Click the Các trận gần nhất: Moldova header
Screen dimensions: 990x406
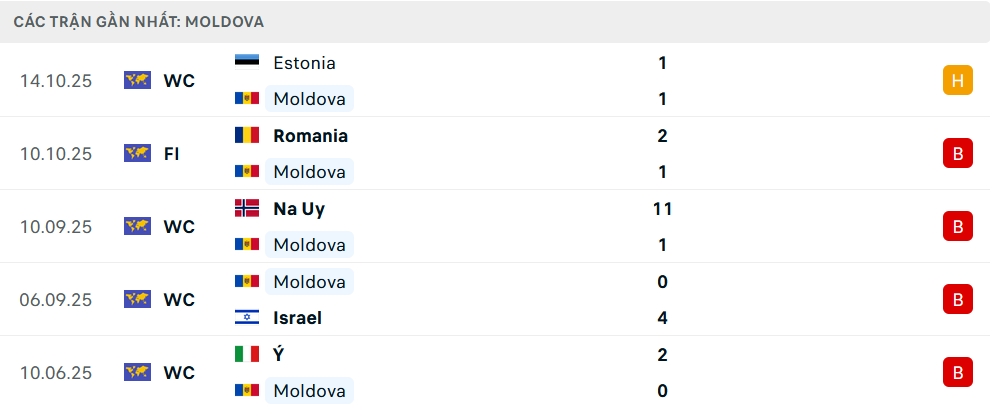(x=139, y=21)
